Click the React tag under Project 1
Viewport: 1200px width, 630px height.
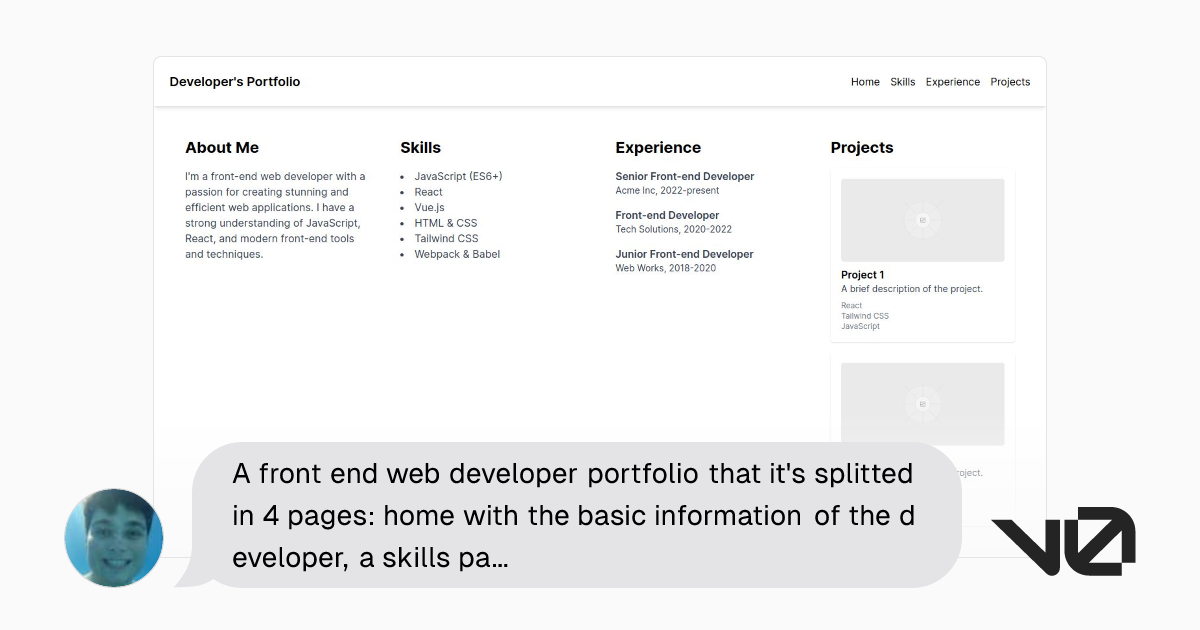pos(850,305)
